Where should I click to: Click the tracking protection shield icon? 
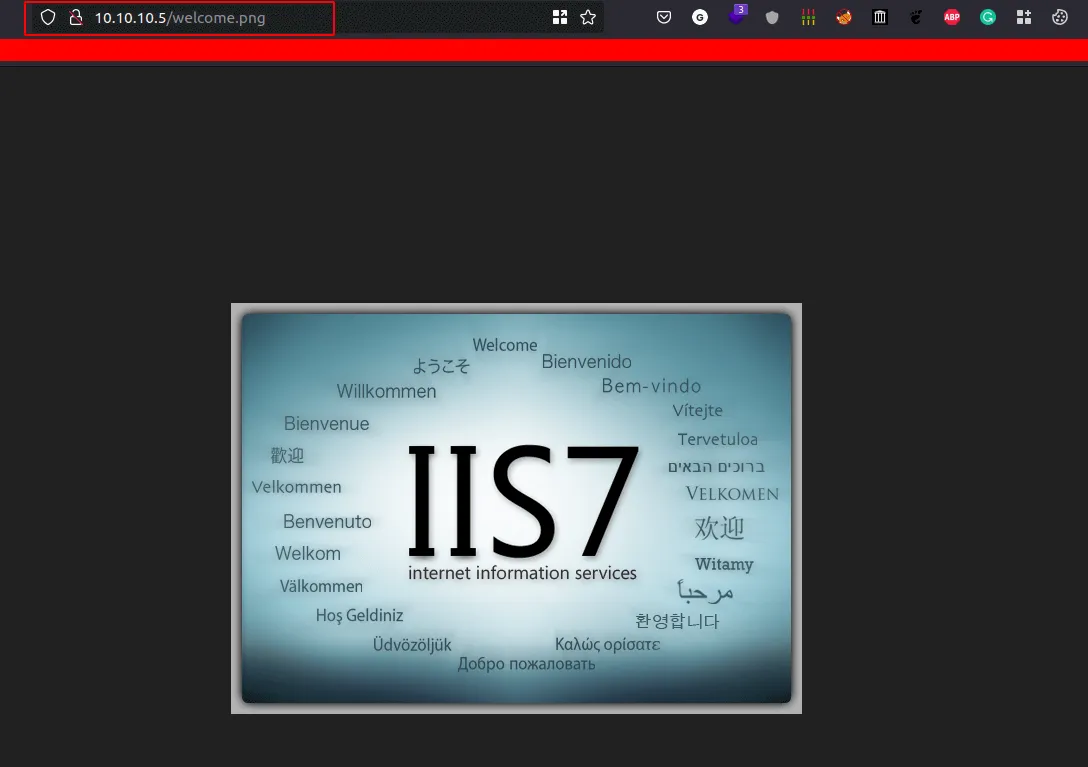pyautogui.click(x=47, y=17)
